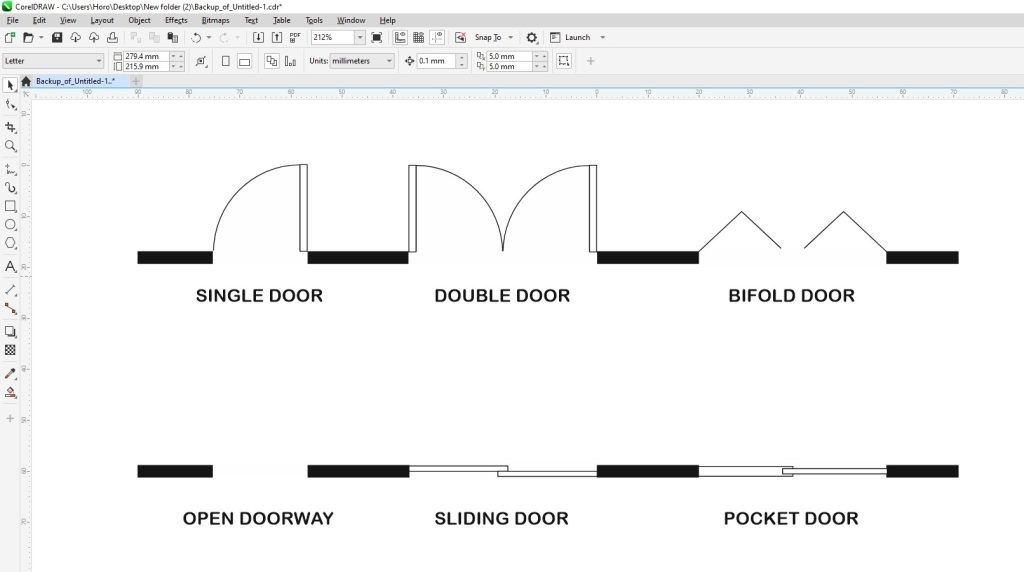Expand the 212% zoom level dropdown
The width and height of the screenshot is (1024, 572).
click(x=360, y=38)
